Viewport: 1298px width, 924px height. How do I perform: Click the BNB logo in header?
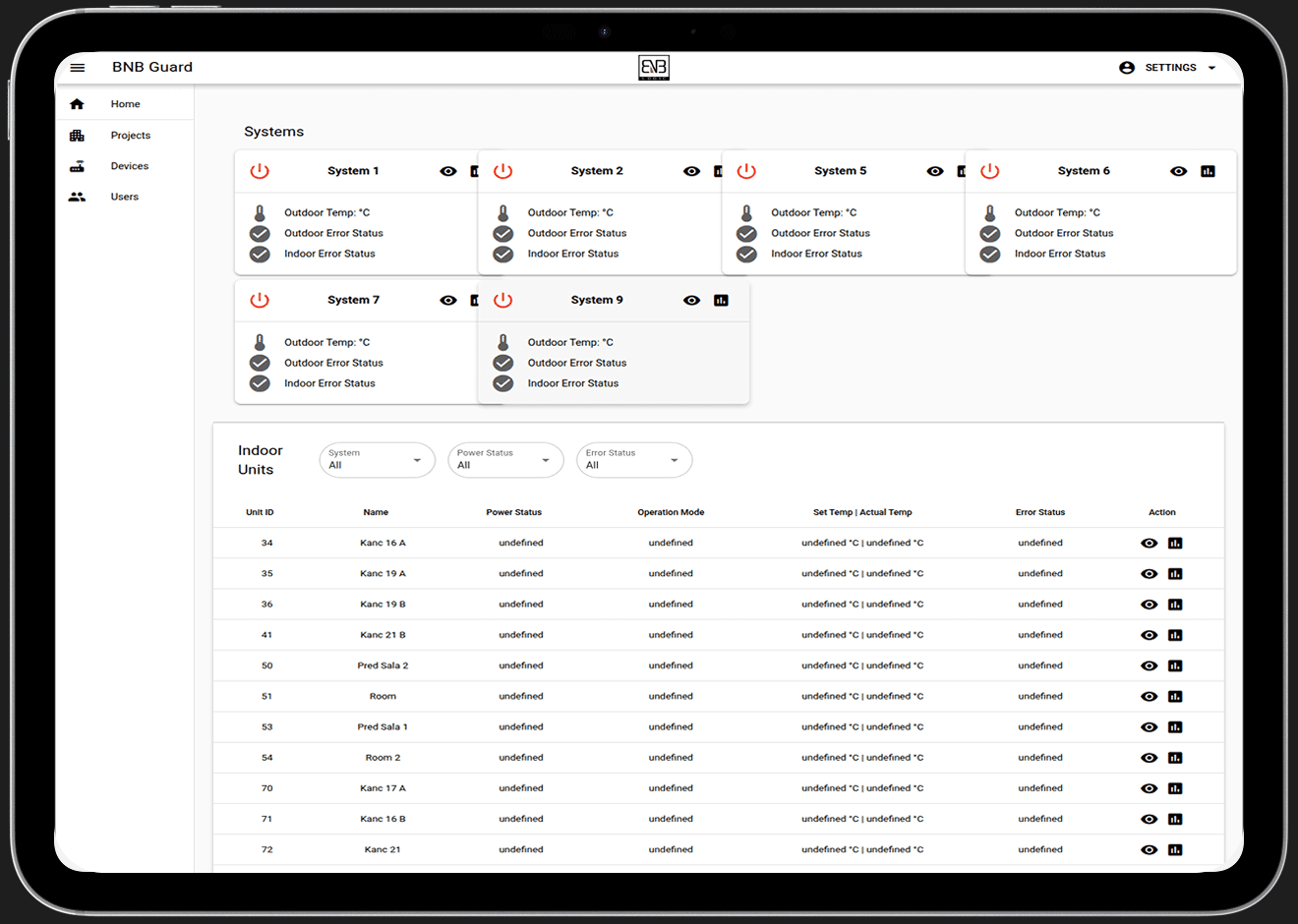point(654,68)
